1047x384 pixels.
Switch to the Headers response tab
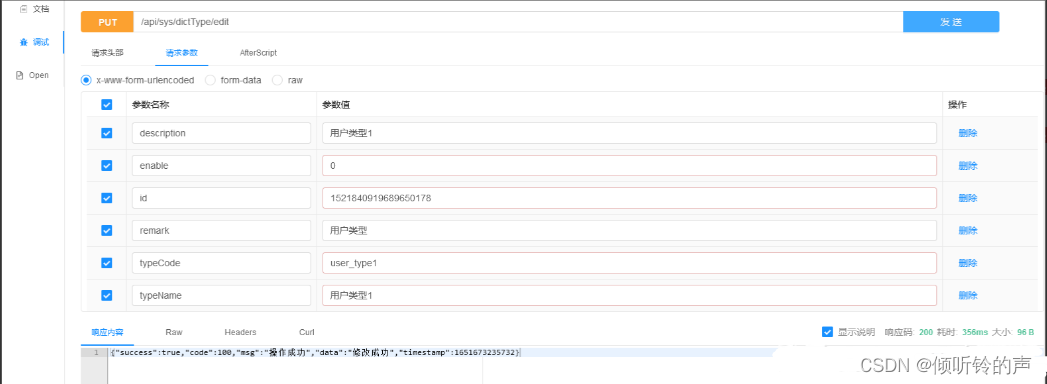(x=240, y=332)
